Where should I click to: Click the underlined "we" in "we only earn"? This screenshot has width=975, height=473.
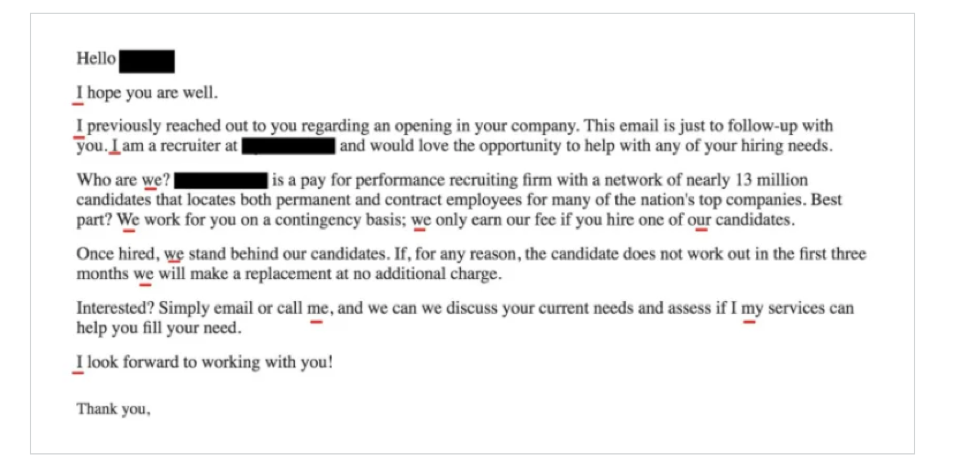point(421,218)
